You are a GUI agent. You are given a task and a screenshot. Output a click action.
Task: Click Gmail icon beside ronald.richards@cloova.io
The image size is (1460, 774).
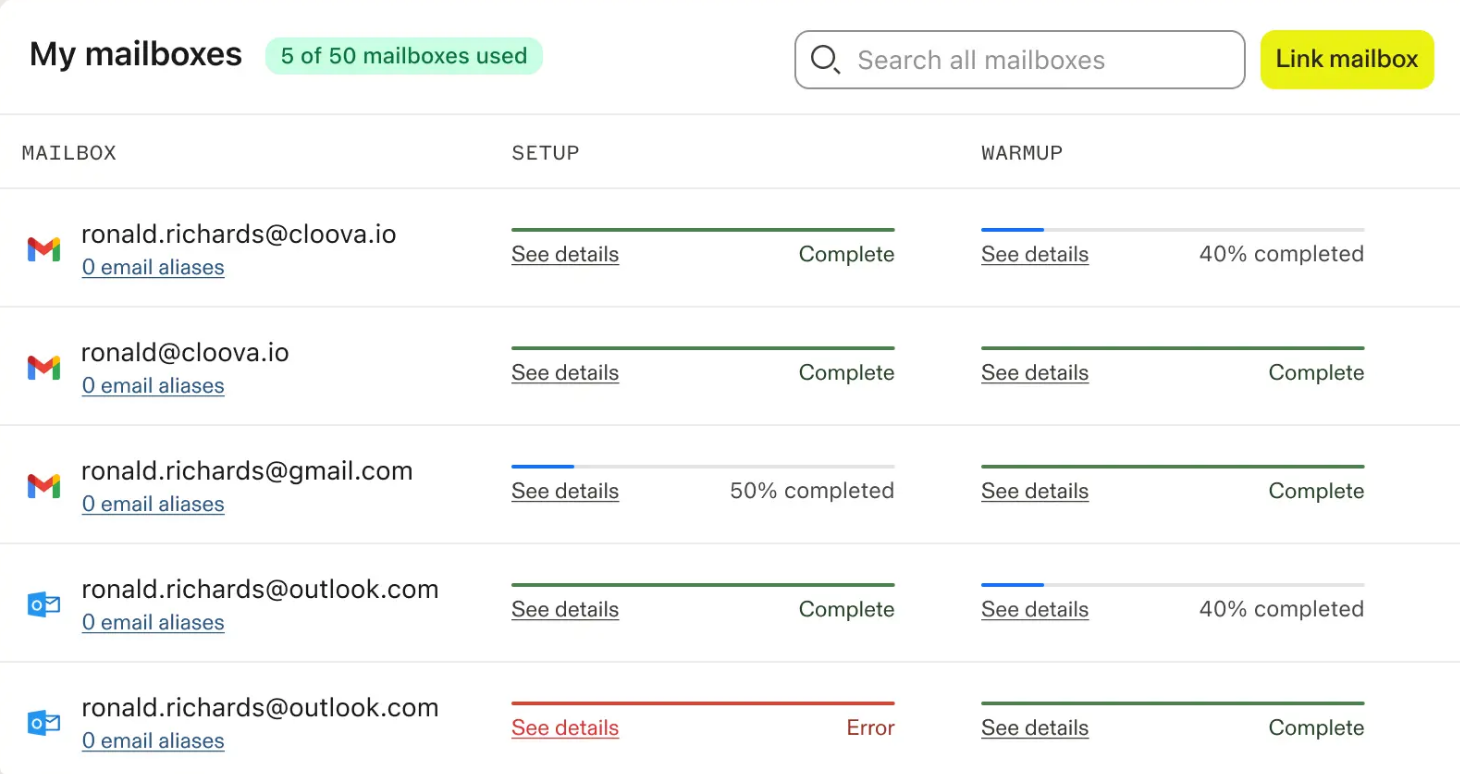point(43,249)
